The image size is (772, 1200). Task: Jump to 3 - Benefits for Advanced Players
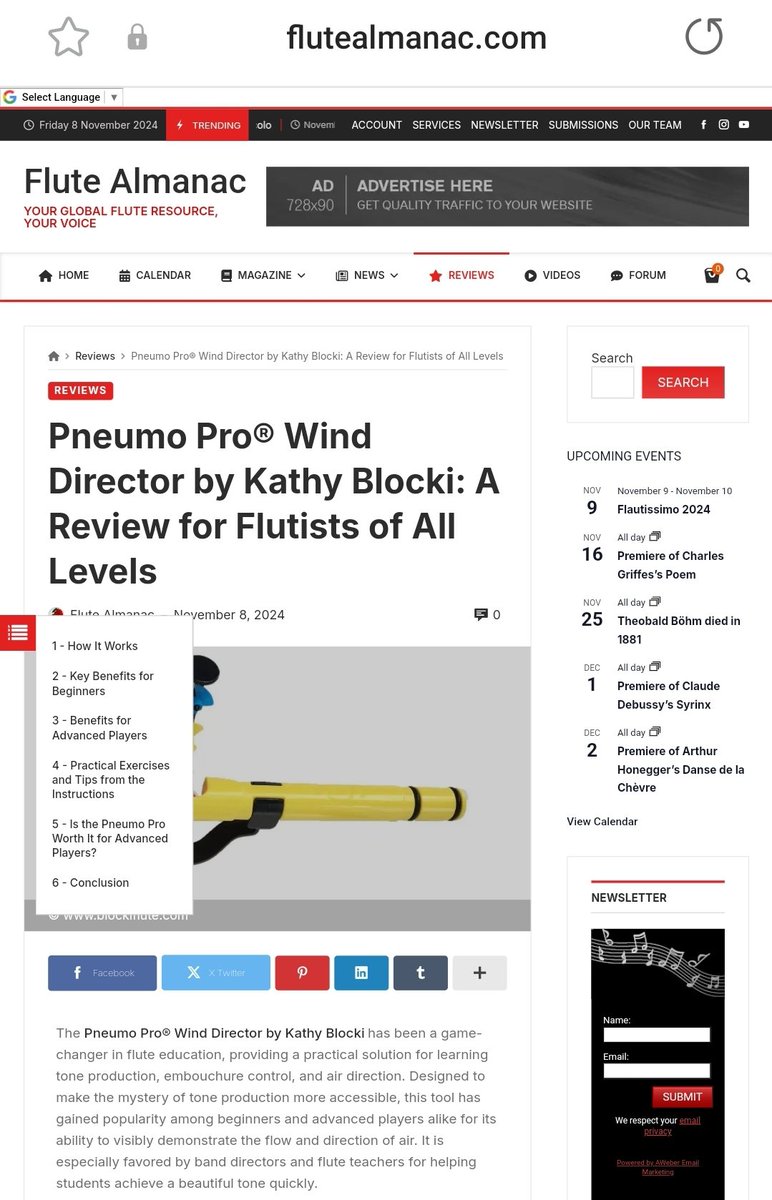coord(100,728)
